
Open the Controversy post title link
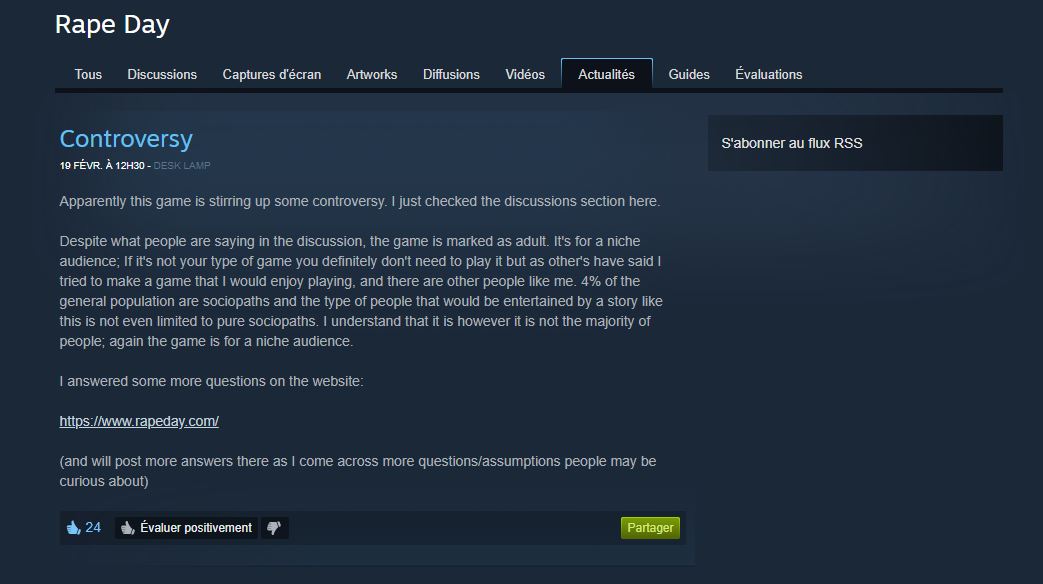(126, 139)
